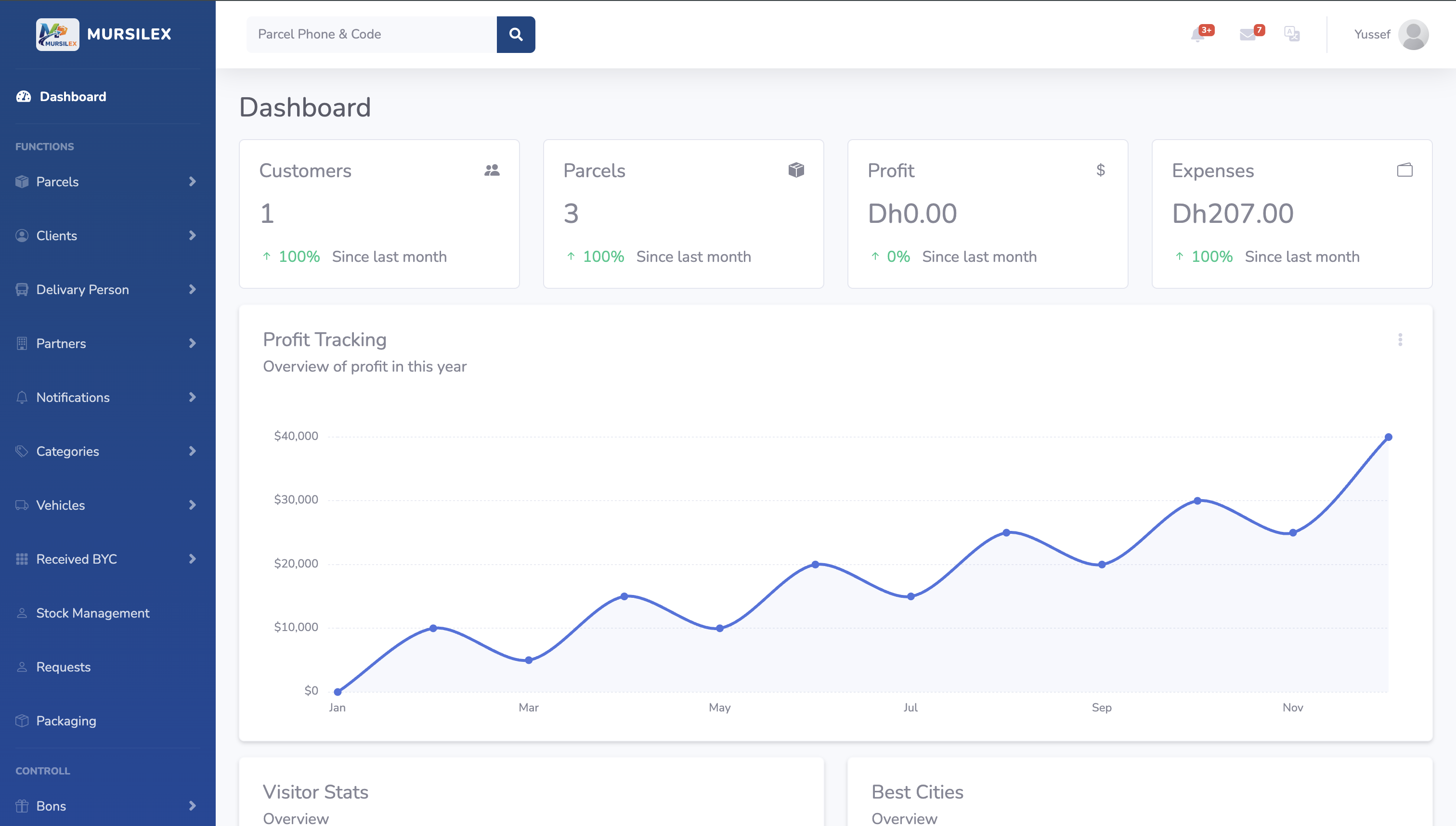1456x826 pixels.
Task: Click the Expenses card wallet icon
Action: point(1405,169)
